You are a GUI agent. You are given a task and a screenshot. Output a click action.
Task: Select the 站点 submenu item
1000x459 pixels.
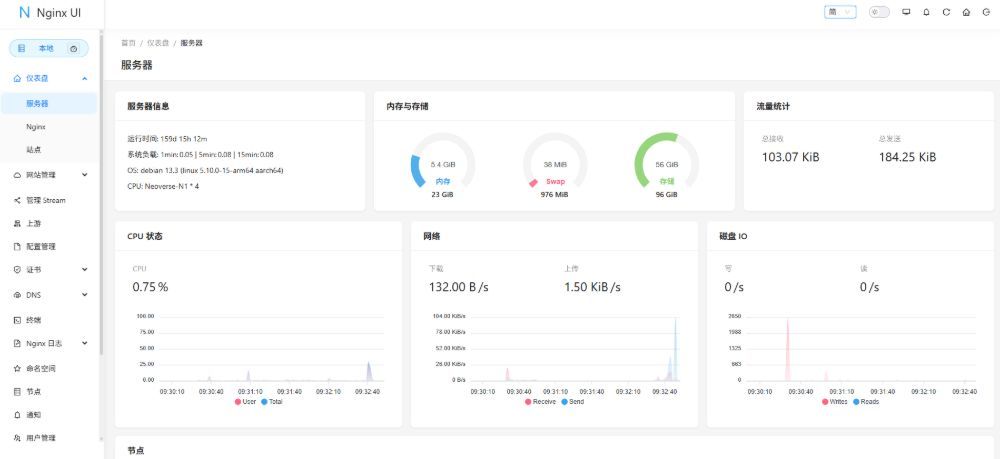49,150
